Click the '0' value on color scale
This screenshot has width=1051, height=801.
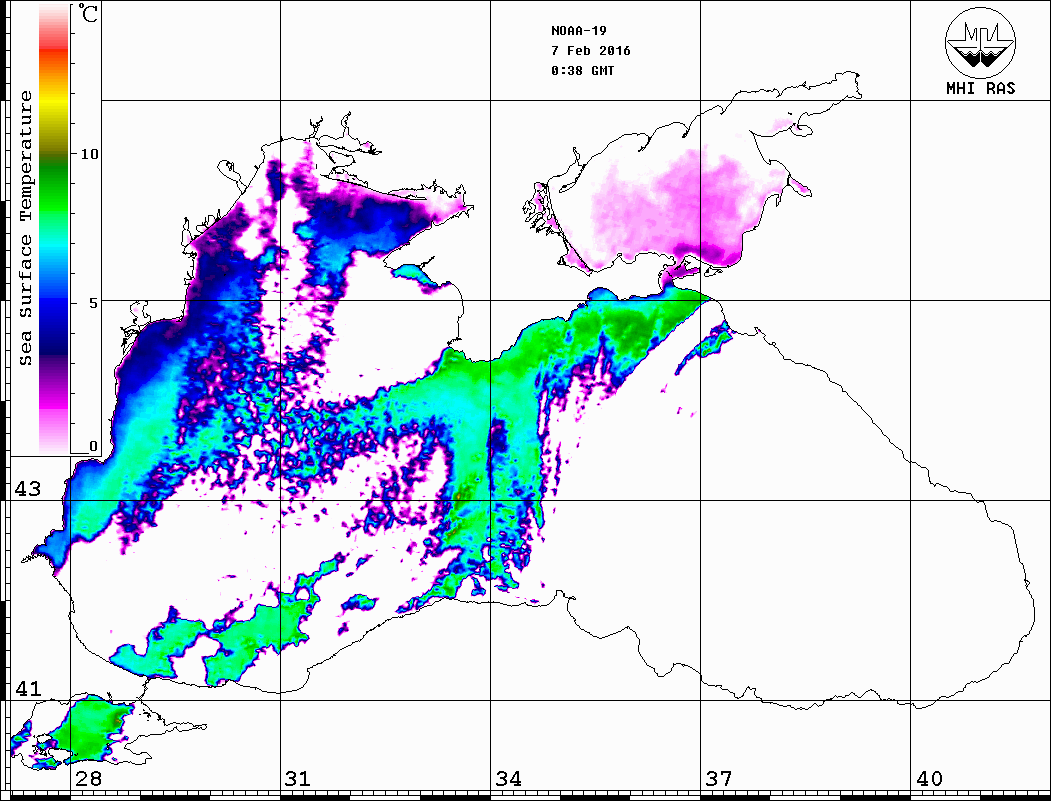point(93,446)
